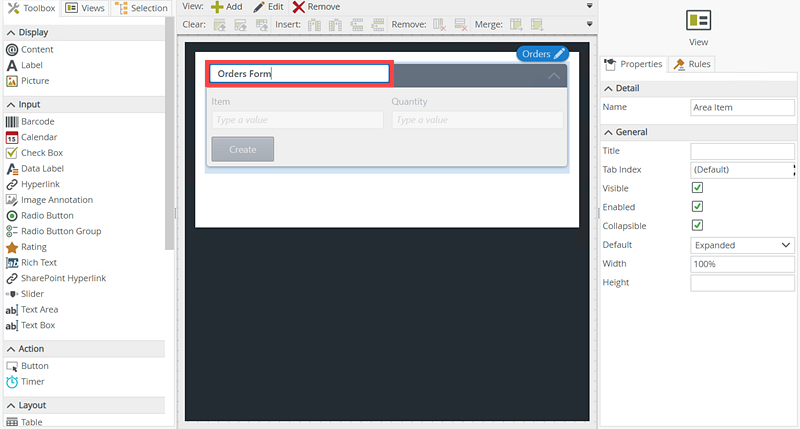
Task: Select the Radio Button control
Action: pyautogui.click(x=40, y=216)
